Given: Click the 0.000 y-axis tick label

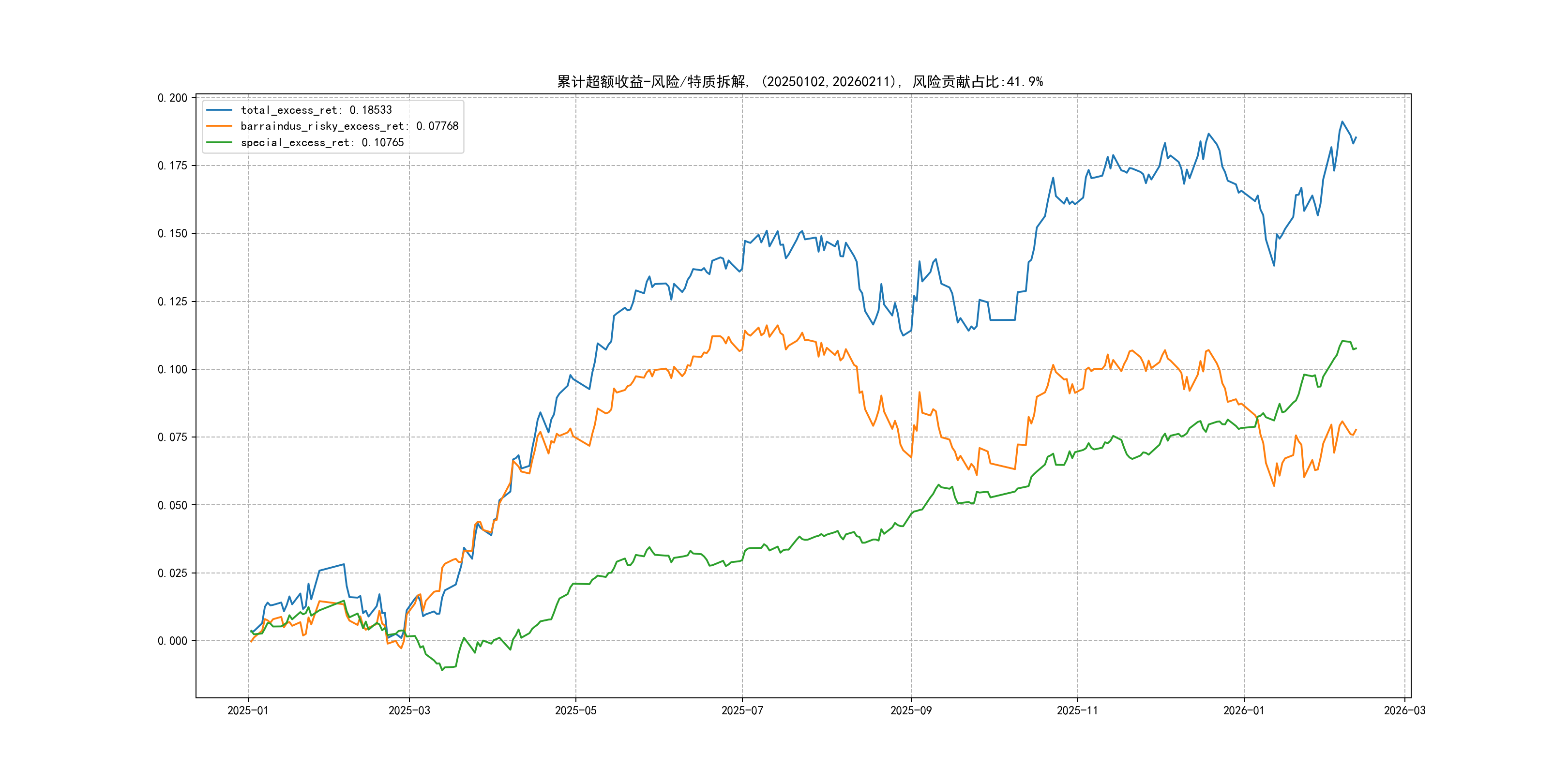Looking at the screenshot, I should (172, 641).
